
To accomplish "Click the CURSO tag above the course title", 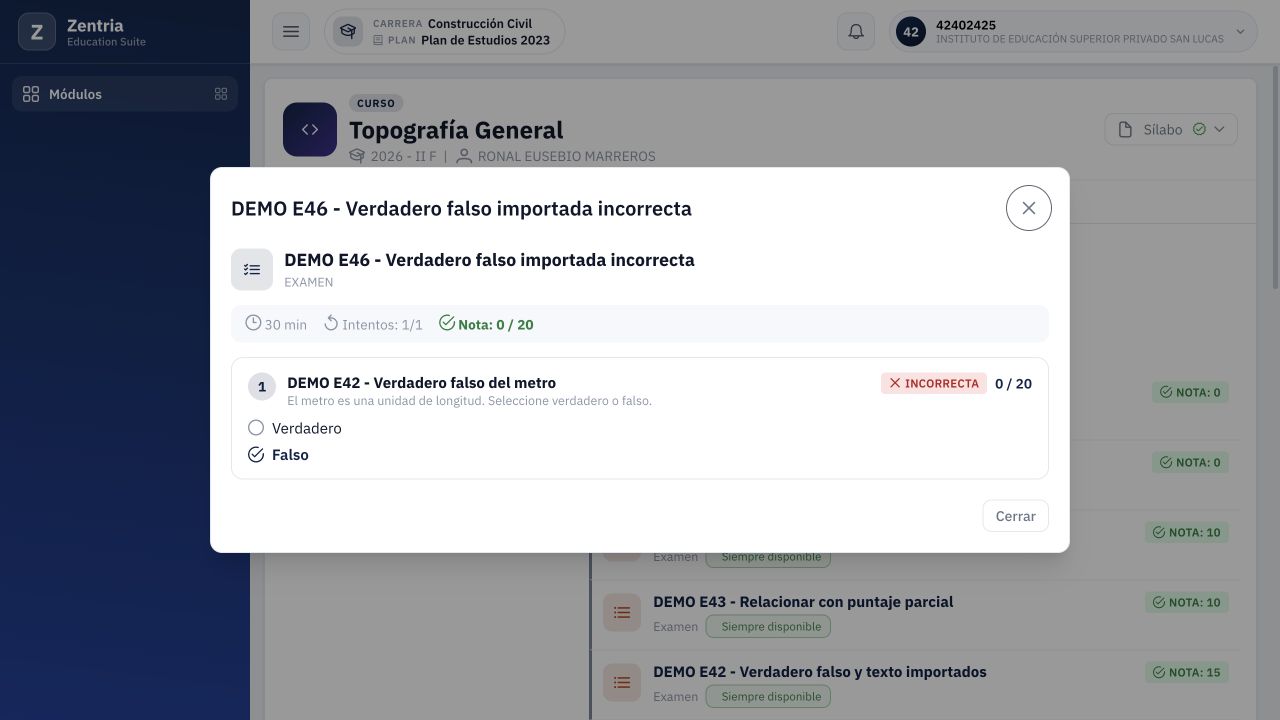I will [x=376, y=103].
